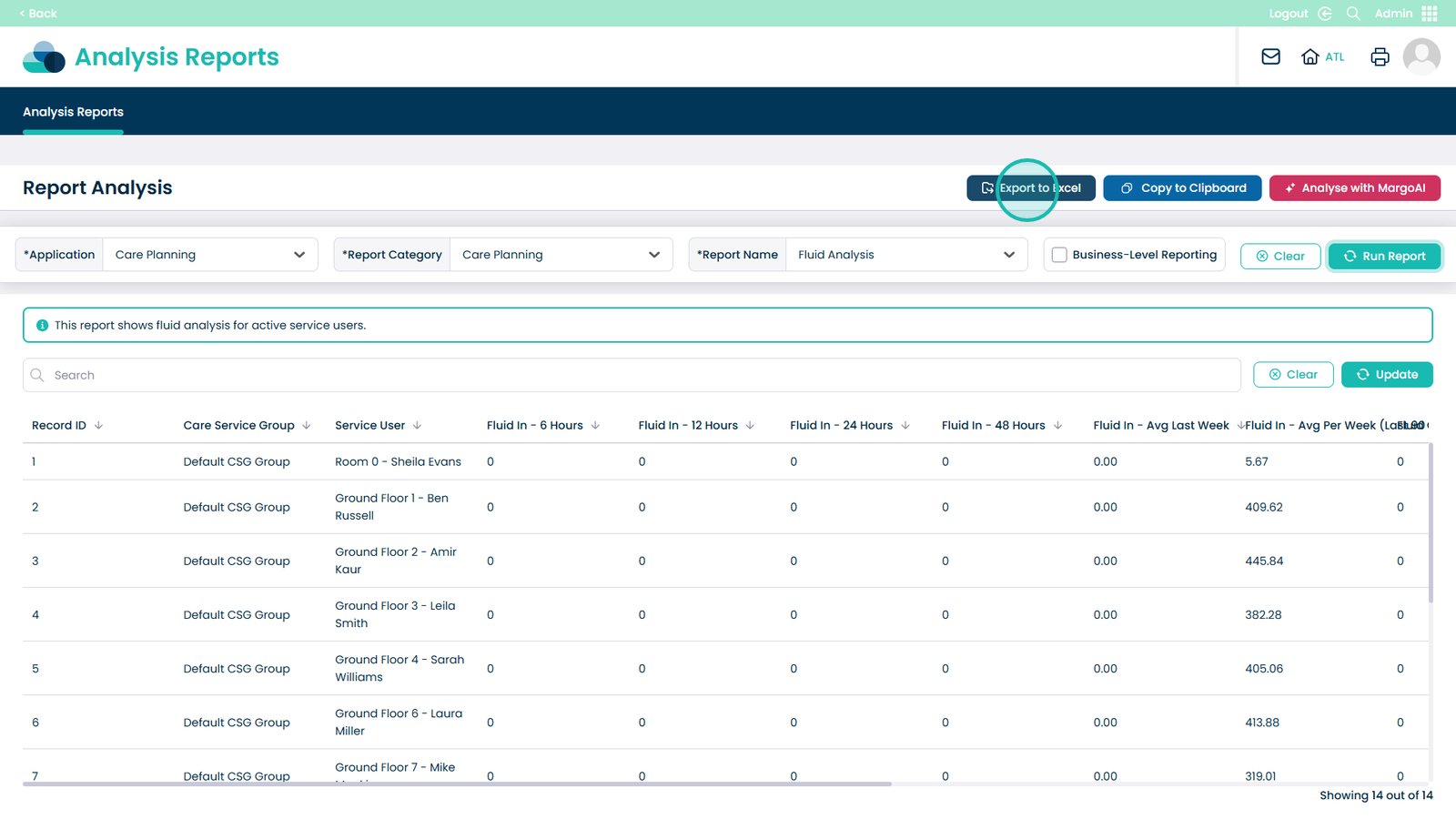
Task: Click the search magnifier in top bar
Action: [x=1353, y=14]
